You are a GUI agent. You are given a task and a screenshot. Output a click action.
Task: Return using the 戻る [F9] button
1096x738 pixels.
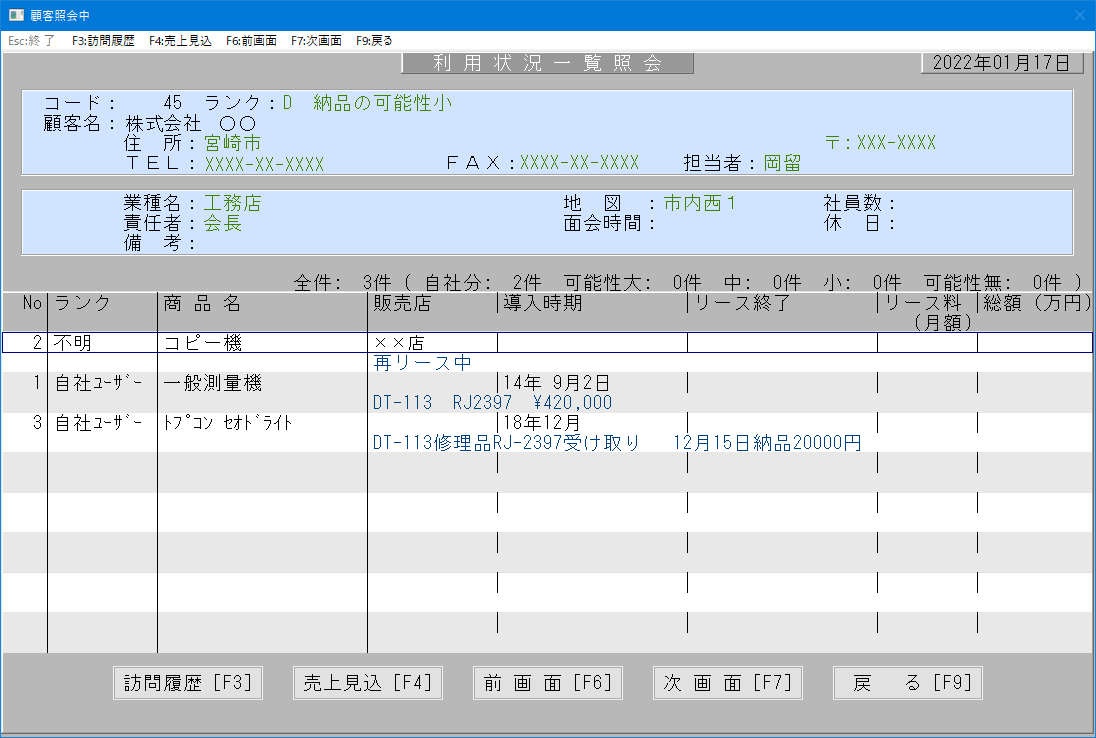tap(908, 683)
